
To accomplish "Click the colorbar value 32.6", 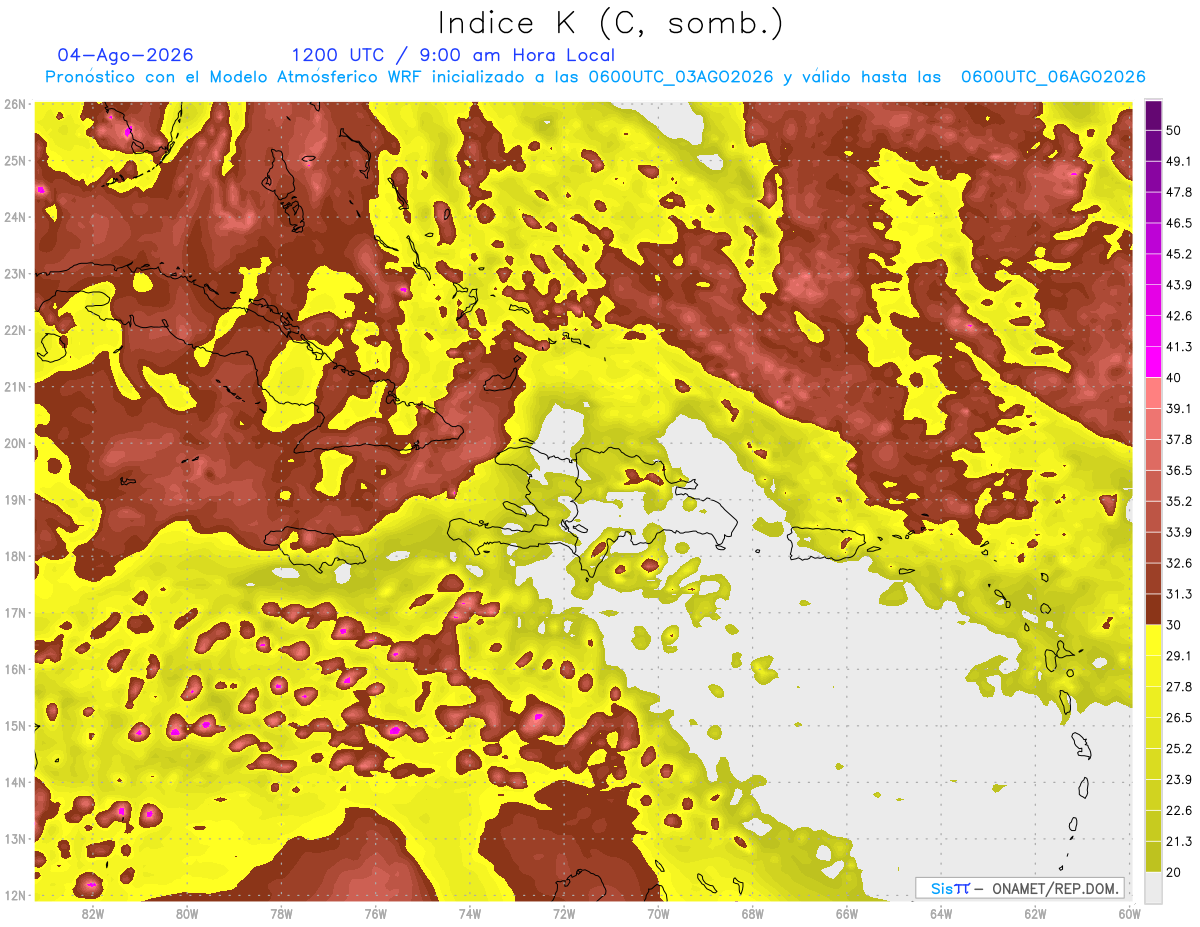I will 1179,563.
